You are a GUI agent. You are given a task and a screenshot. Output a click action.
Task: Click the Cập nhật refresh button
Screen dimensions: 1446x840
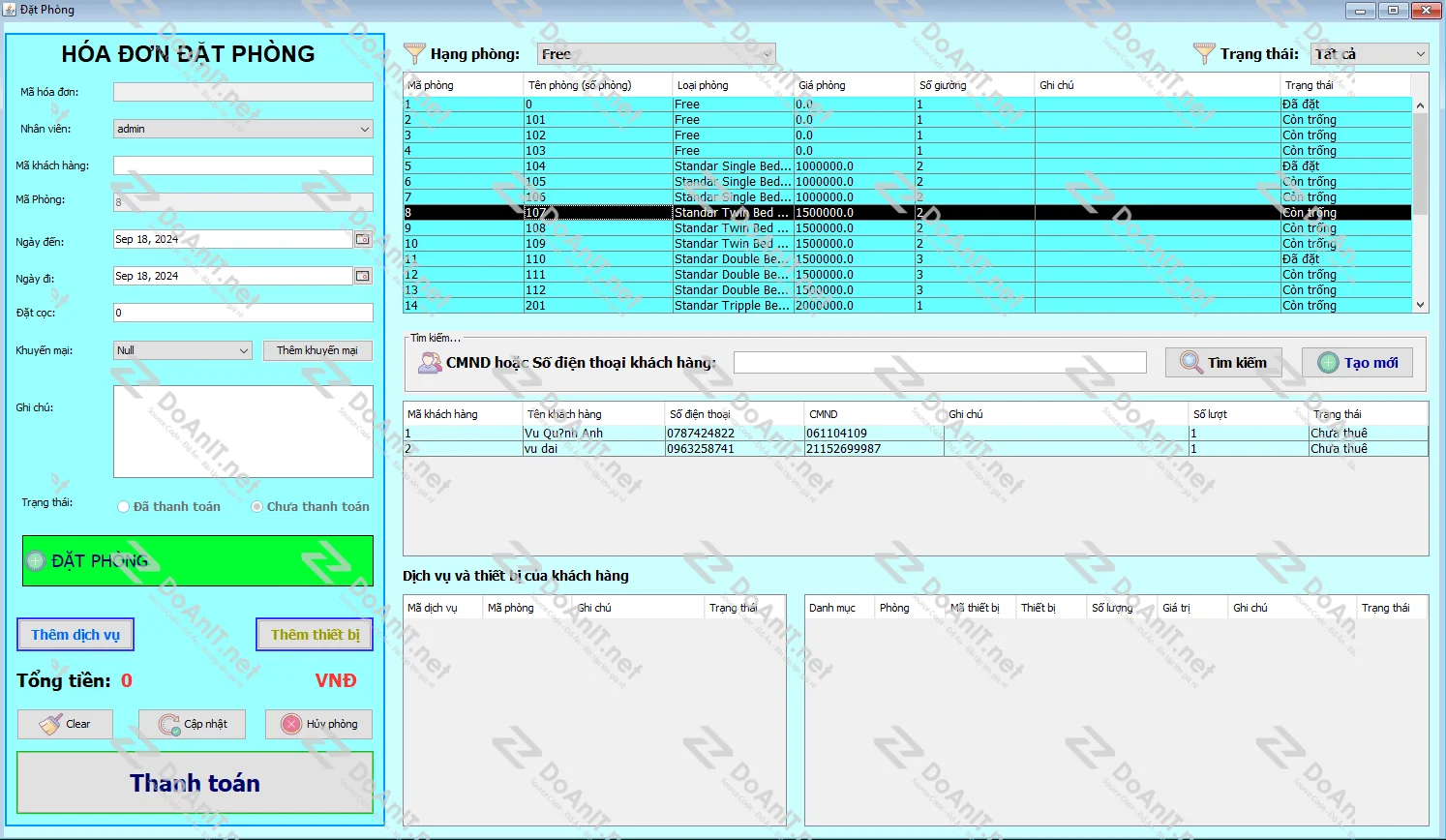pyautogui.click(x=192, y=724)
